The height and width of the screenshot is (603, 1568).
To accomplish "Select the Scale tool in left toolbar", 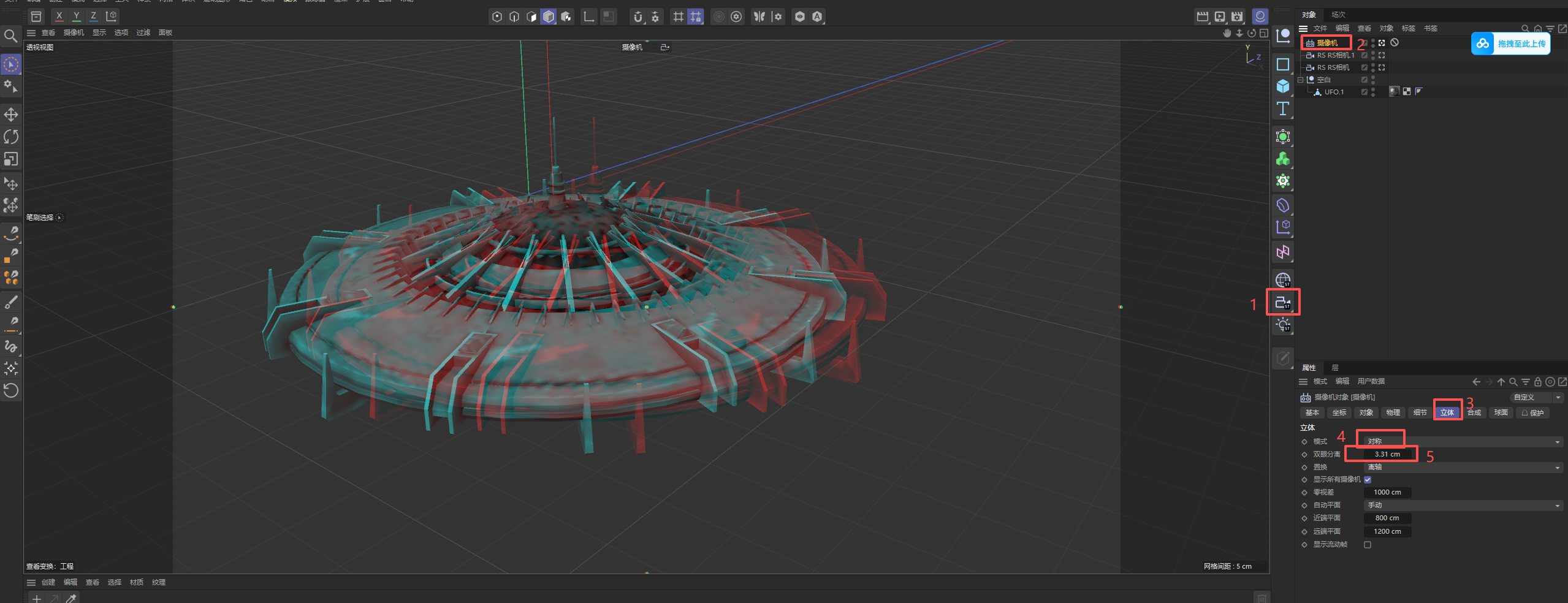I will pyautogui.click(x=11, y=159).
